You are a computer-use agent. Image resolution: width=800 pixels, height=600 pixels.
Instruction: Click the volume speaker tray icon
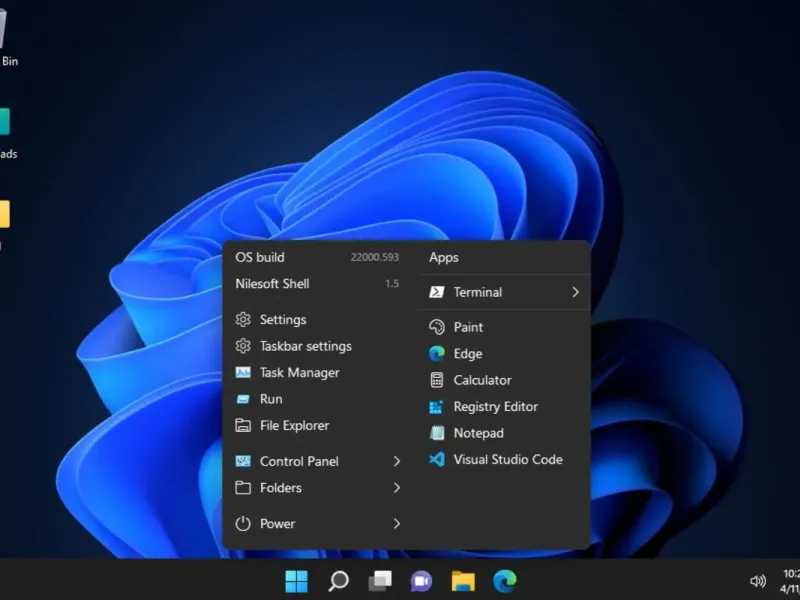tap(758, 581)
